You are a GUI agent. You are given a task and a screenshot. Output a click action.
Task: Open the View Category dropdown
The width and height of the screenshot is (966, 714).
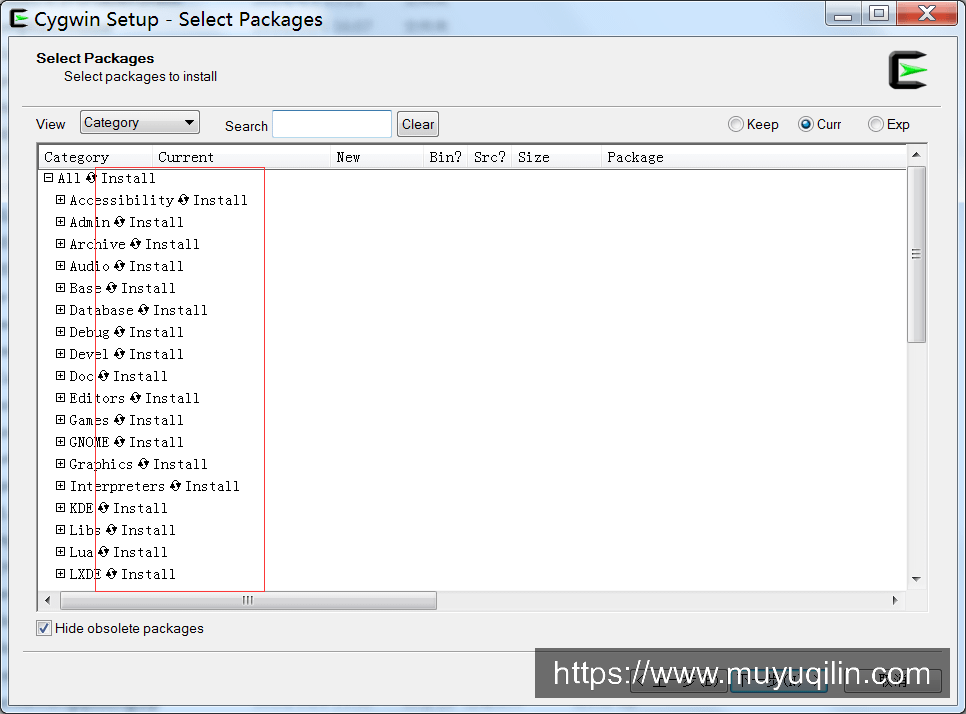coord(140,123)
